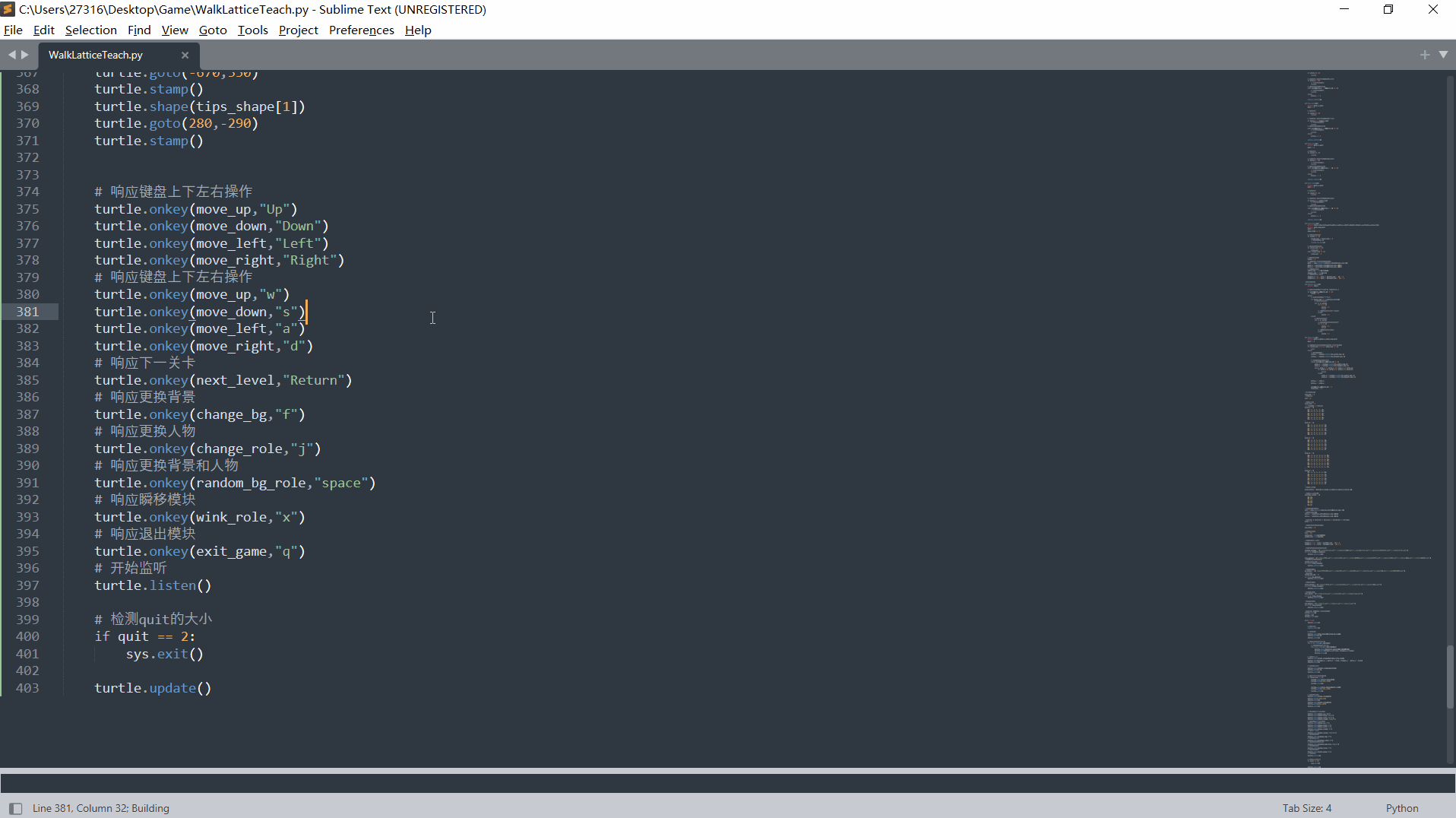Go to previous tab with left arrow
1456x818 pixels.
pos(11,55)
